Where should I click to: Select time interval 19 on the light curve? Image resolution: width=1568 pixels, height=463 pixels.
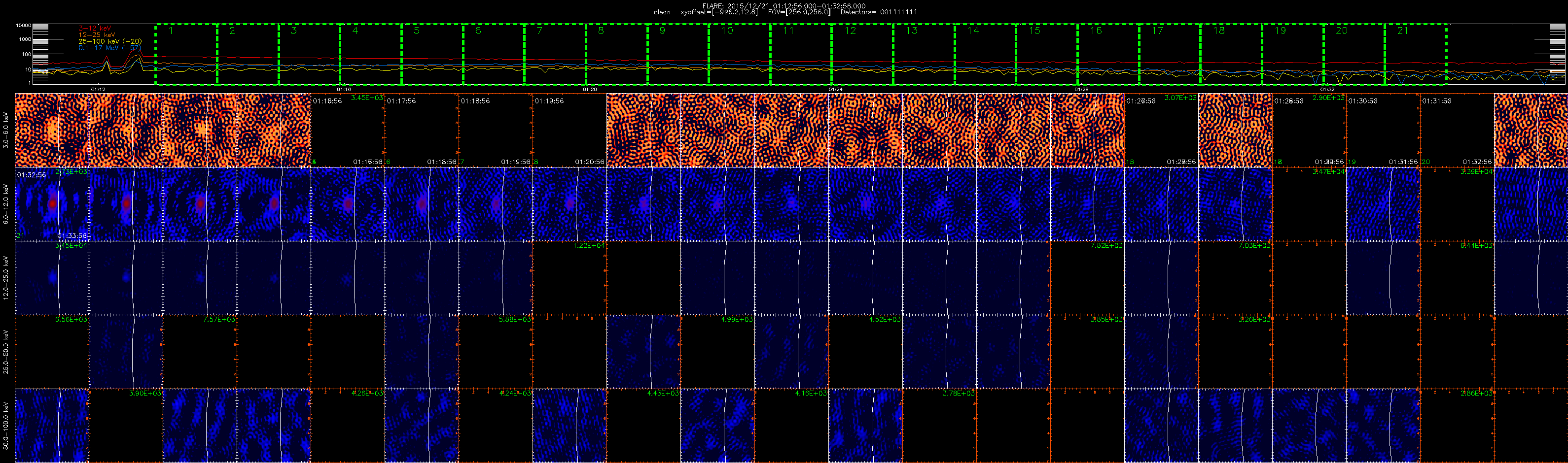pyautogui.click(x=1293, y=55)
